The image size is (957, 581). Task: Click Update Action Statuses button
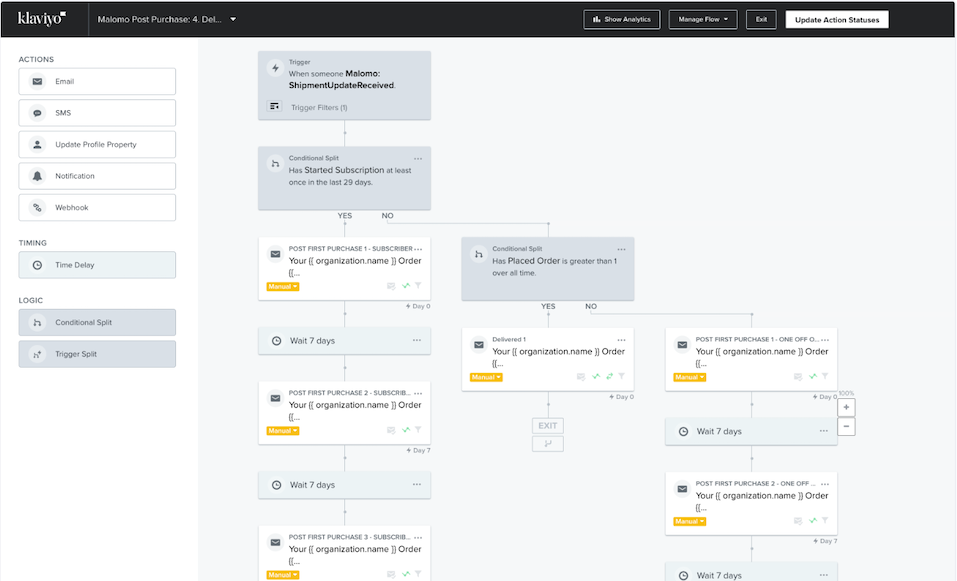tap(837, 20)
